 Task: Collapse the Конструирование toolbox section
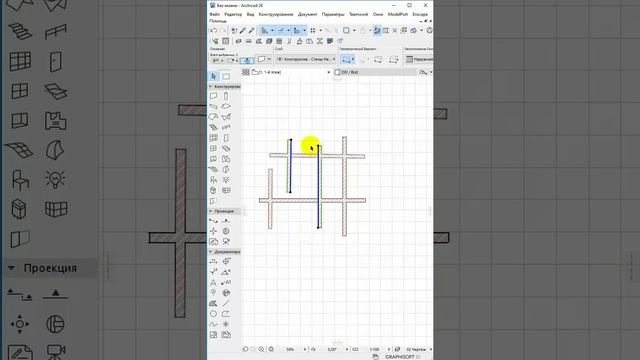click(x=211, y=87)
